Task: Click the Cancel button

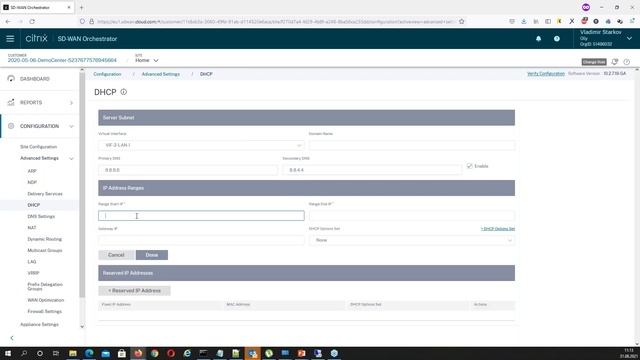Action: pyautogui.click(x=116, y=255)
